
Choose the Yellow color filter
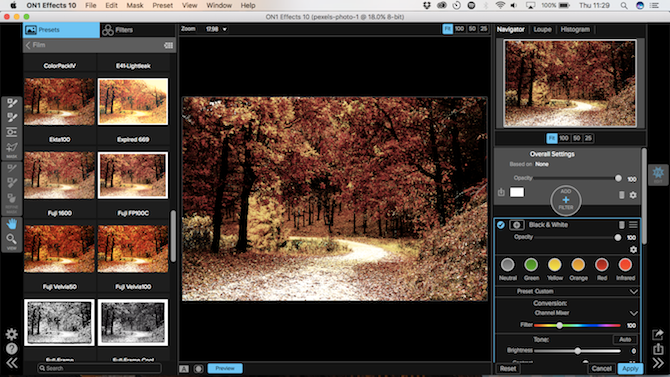pos(555,265)
